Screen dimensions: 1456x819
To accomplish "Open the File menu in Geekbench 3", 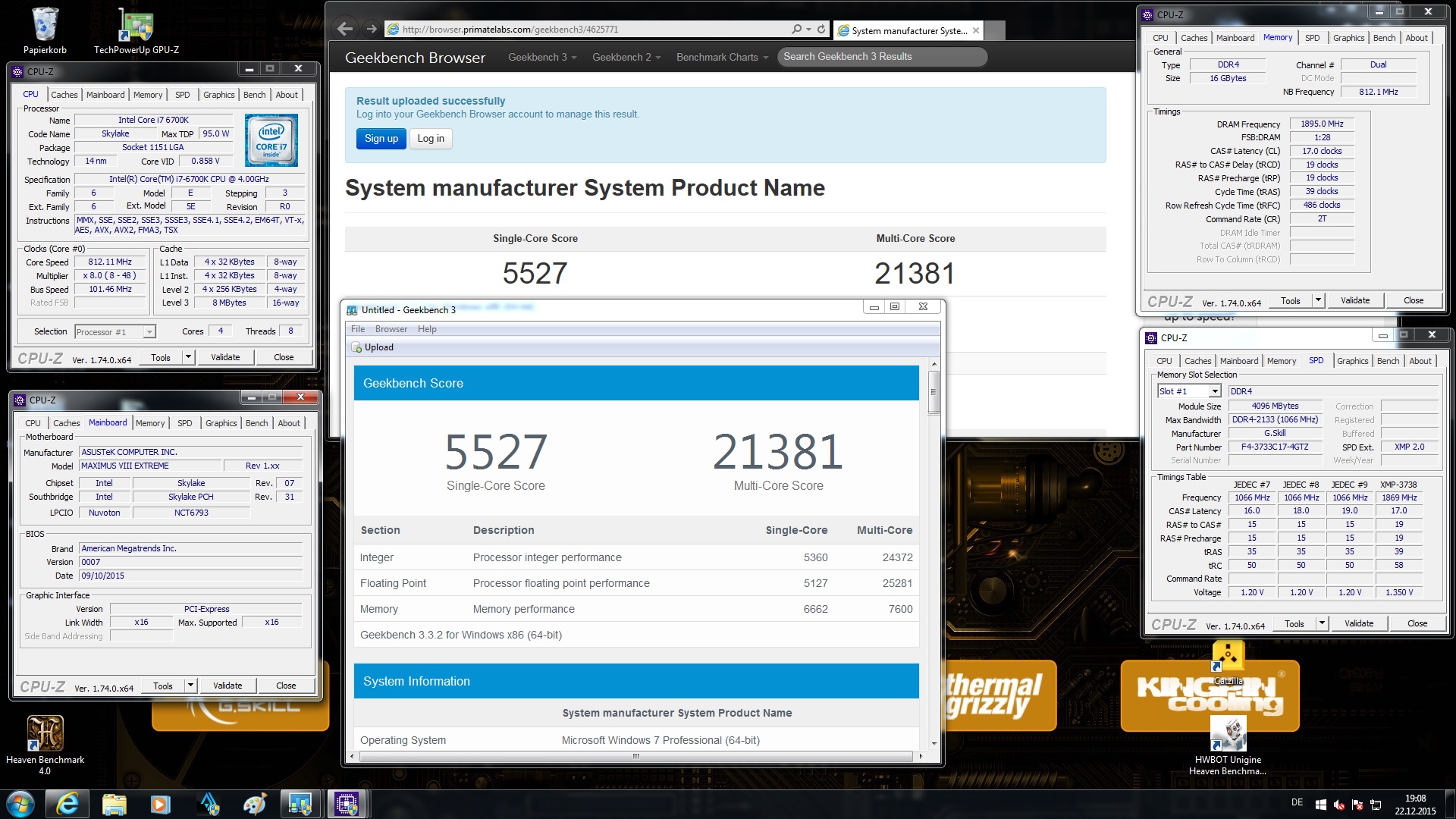I will pyautogui.click(x=358, y=329).
